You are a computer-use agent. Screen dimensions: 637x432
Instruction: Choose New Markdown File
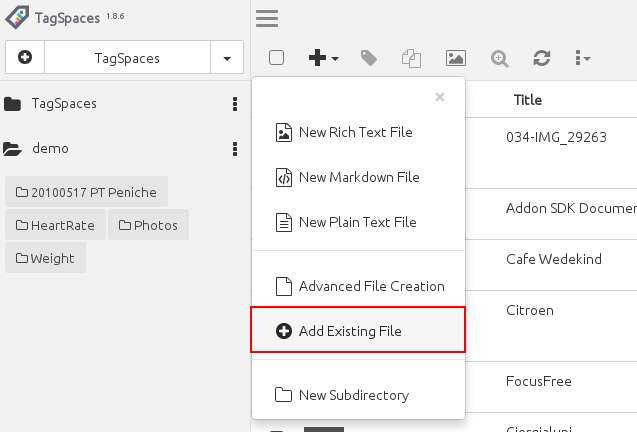tap(358, 178)
